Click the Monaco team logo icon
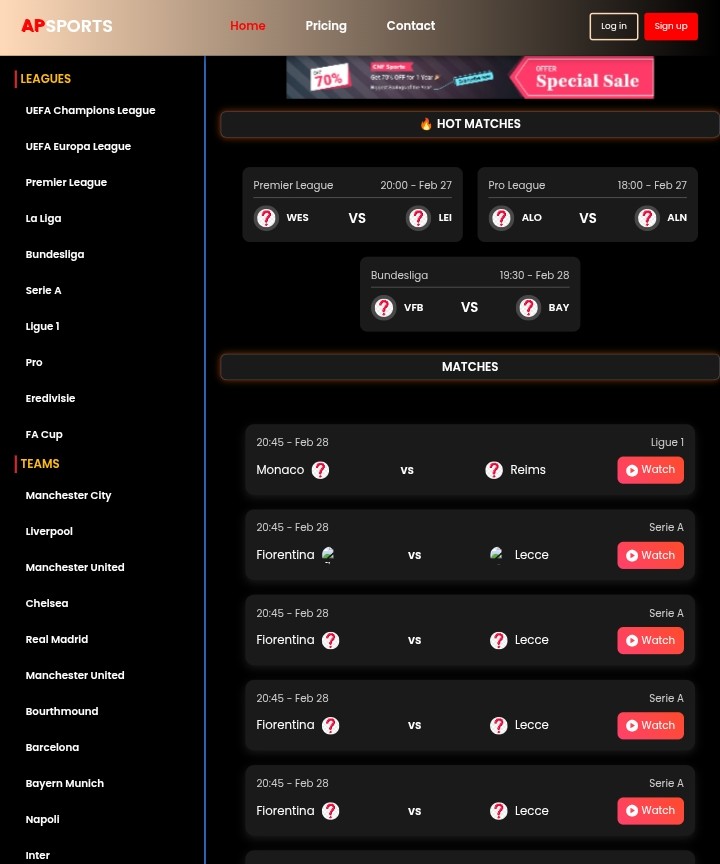The height and width of the screenshot is (864, 720). pyautogui.click(x=320, y=470)
